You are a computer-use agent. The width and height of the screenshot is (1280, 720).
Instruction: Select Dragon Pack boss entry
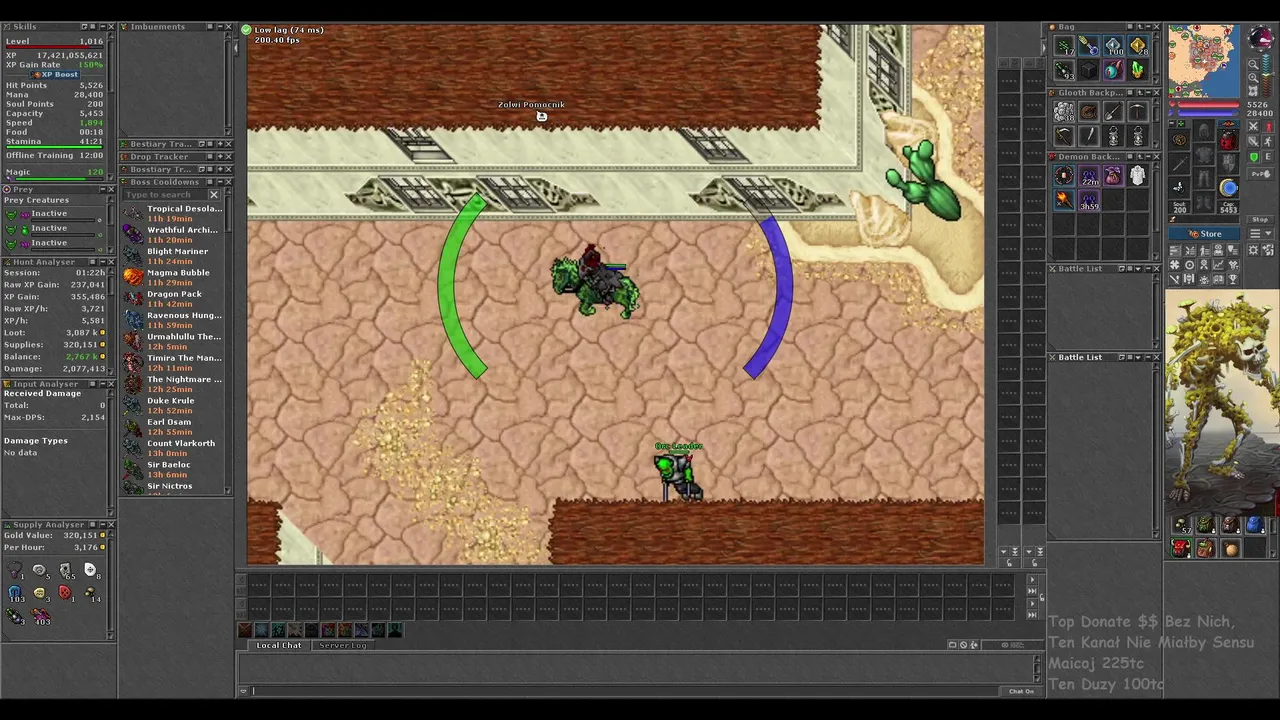click(x=173, y=299)
